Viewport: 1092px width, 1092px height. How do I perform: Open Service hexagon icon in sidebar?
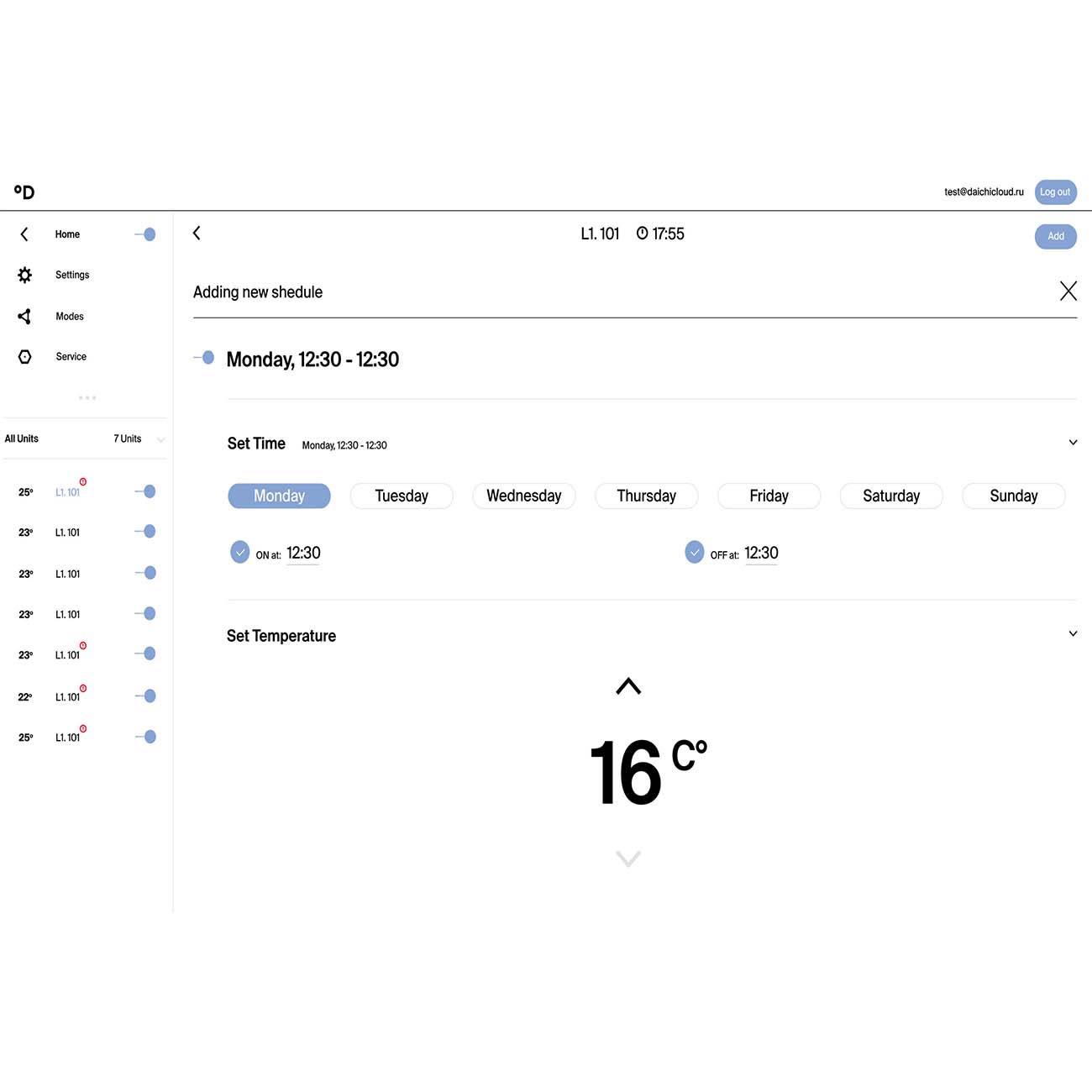[25, 357]
